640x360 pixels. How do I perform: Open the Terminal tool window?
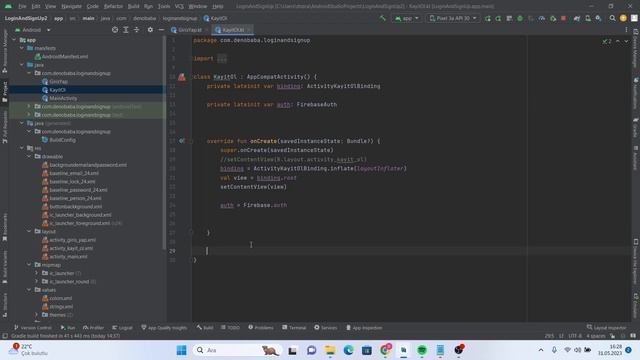pyautogui.click(x=294, y=328)
